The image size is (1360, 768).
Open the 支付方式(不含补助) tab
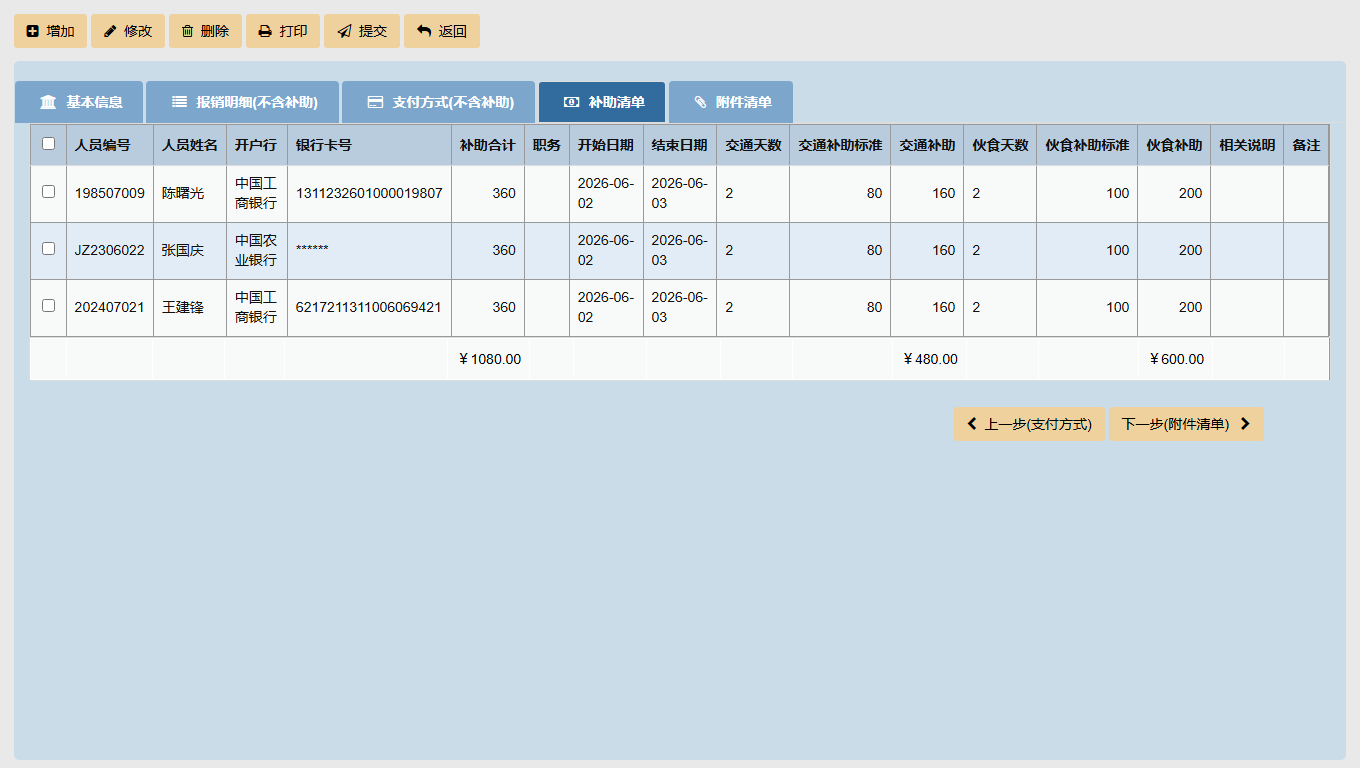439,102
